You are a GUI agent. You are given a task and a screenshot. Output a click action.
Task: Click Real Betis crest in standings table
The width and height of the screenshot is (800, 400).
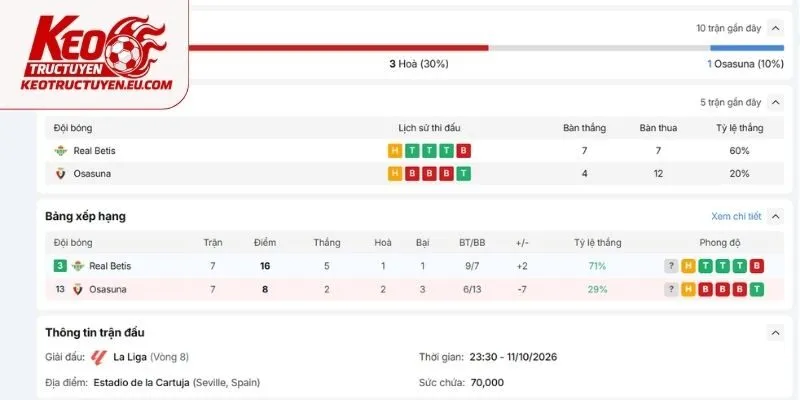click(x=78, y=266)
